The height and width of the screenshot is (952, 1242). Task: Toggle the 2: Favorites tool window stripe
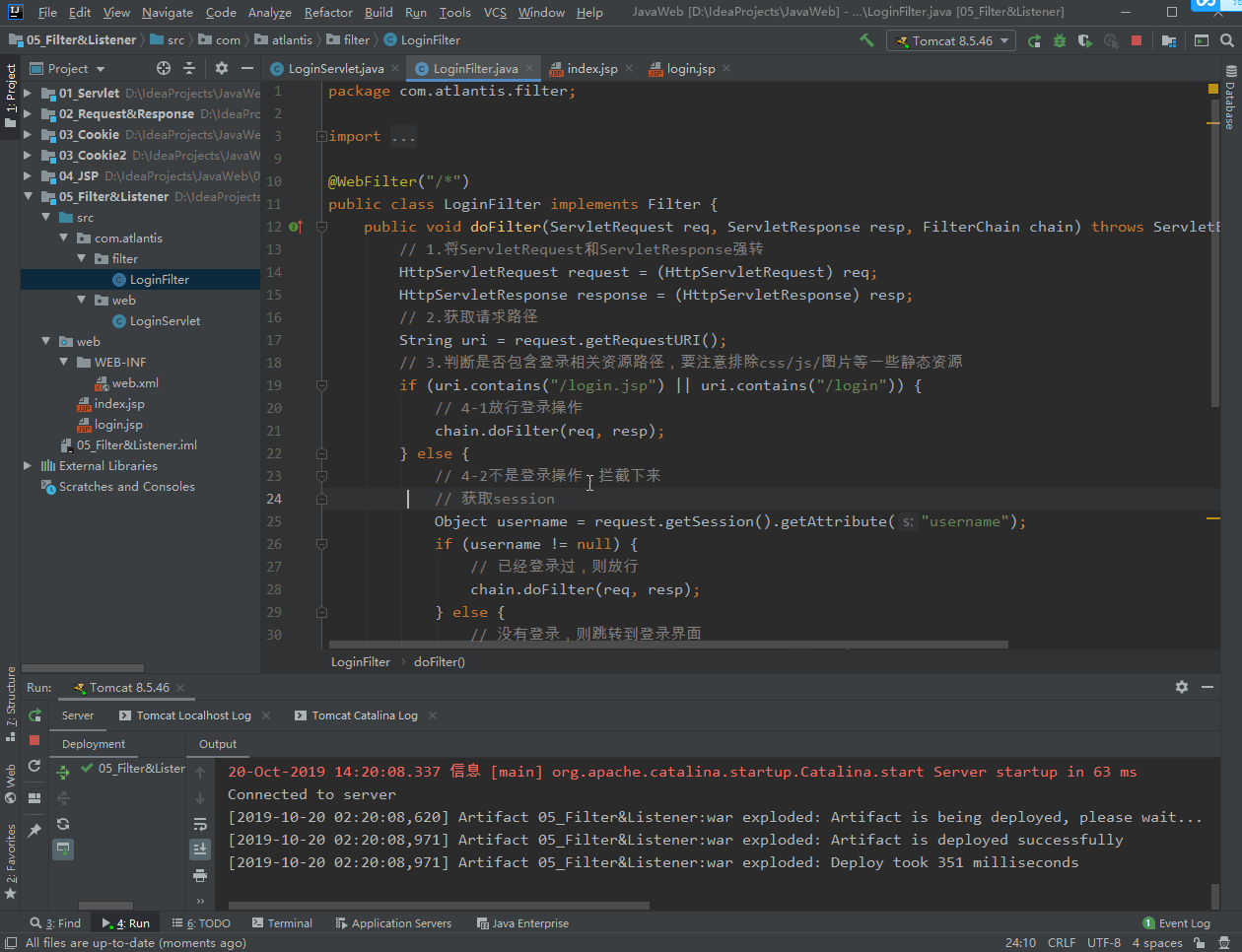click(11, 861)
